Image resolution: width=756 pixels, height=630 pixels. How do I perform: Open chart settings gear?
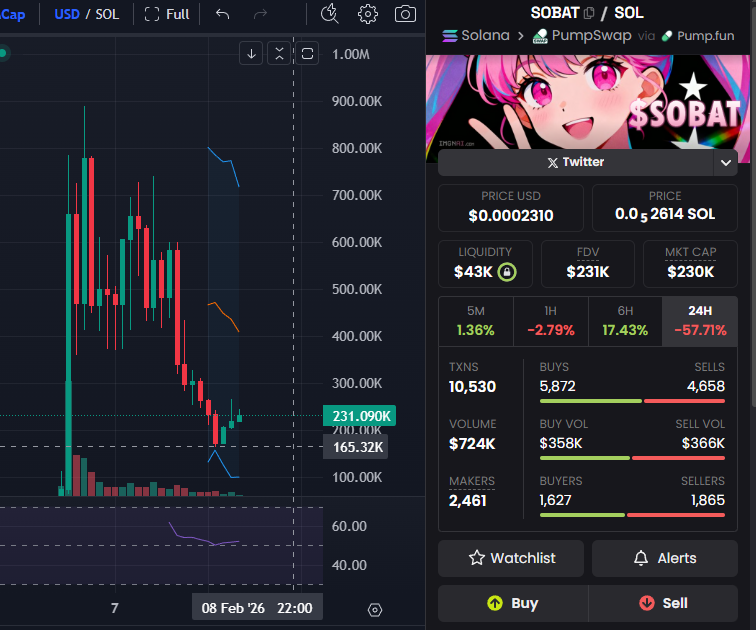367,14
